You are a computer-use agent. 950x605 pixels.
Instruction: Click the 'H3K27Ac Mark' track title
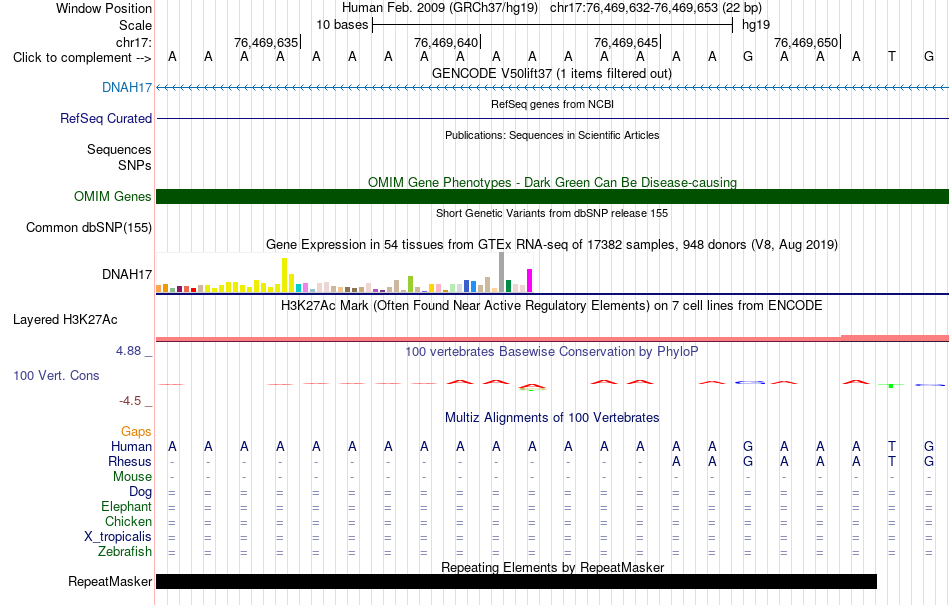click(551, 305)
